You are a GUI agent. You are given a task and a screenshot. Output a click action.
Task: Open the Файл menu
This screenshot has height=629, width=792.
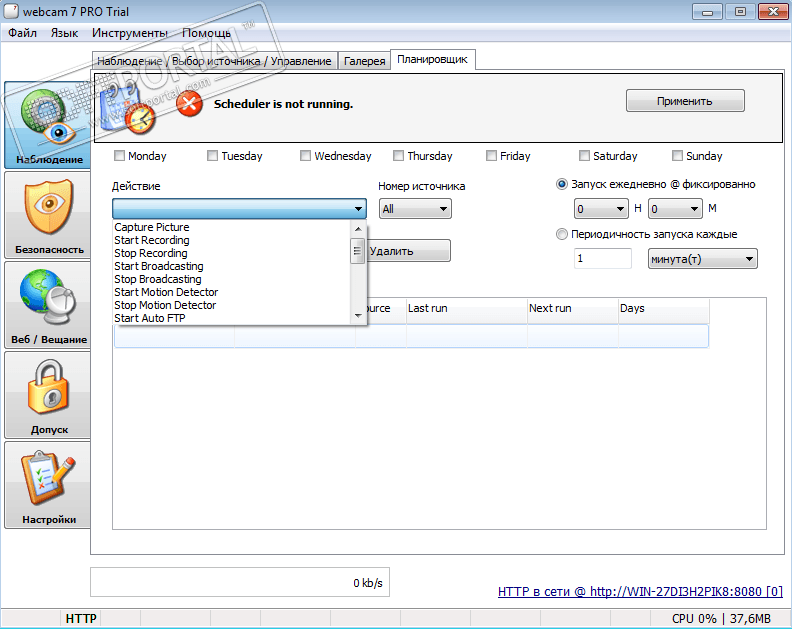(x=22, y=33)
